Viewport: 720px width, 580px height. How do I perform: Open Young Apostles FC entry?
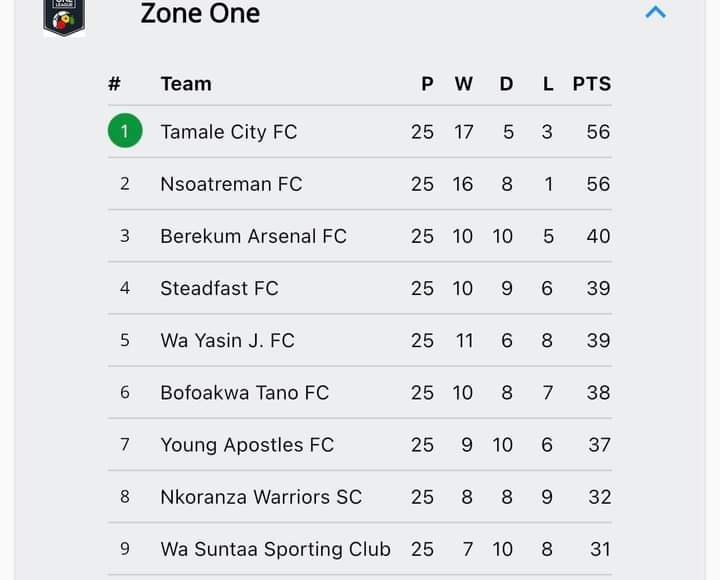(360, 445)
